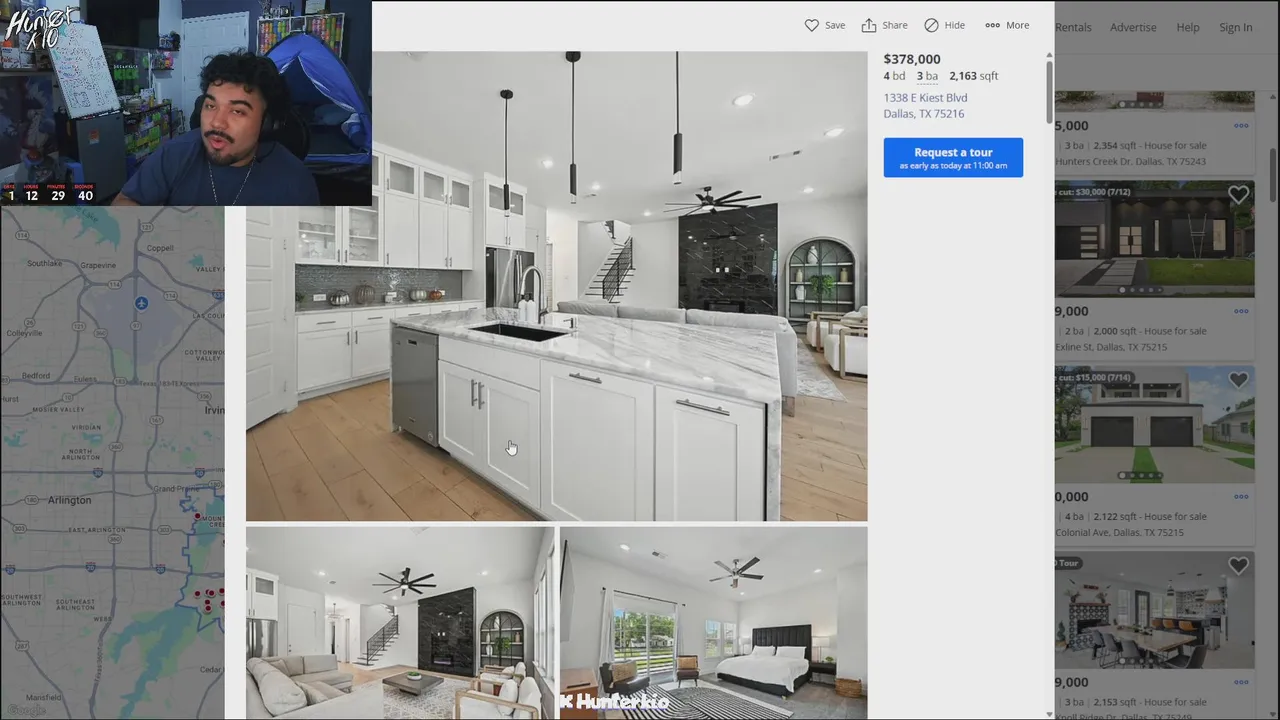Open the Advertise menu in the header
1280x720 pixels.
[x=1133, y=27]
